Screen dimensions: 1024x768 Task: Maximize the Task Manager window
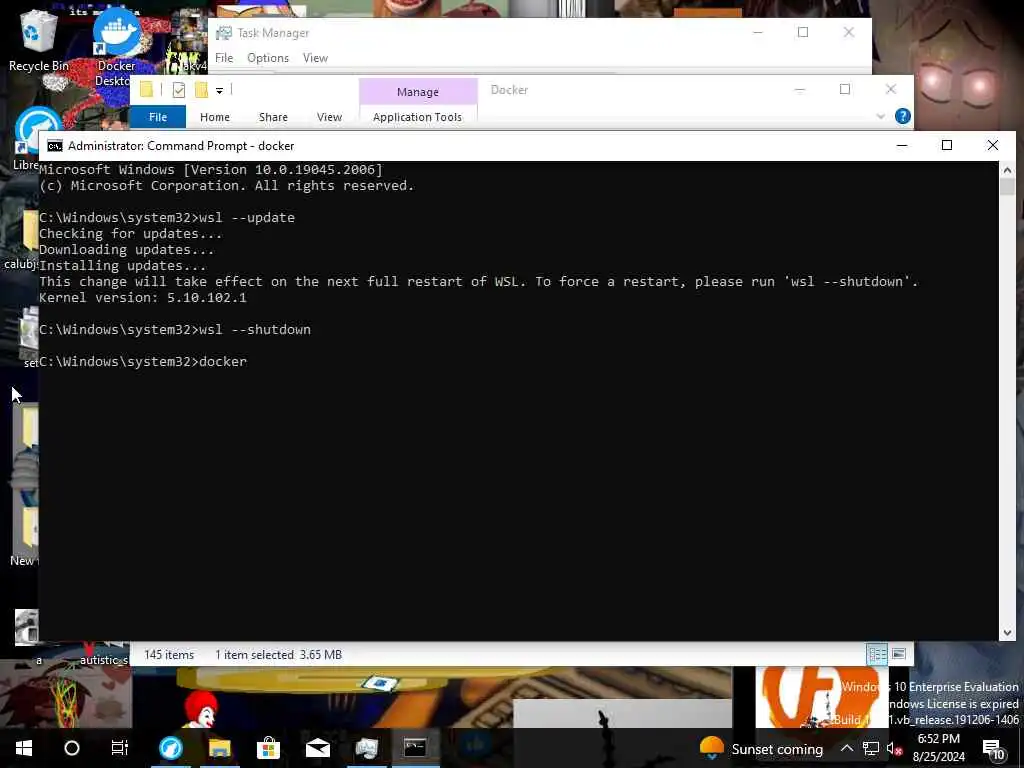pos(803,33)
